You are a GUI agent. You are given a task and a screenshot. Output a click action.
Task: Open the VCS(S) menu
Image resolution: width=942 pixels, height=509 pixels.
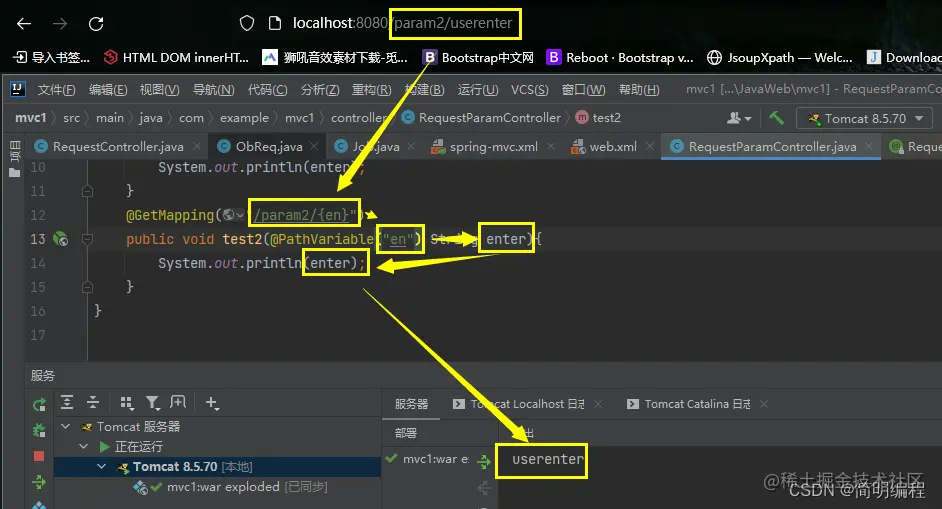pos(529,90)
